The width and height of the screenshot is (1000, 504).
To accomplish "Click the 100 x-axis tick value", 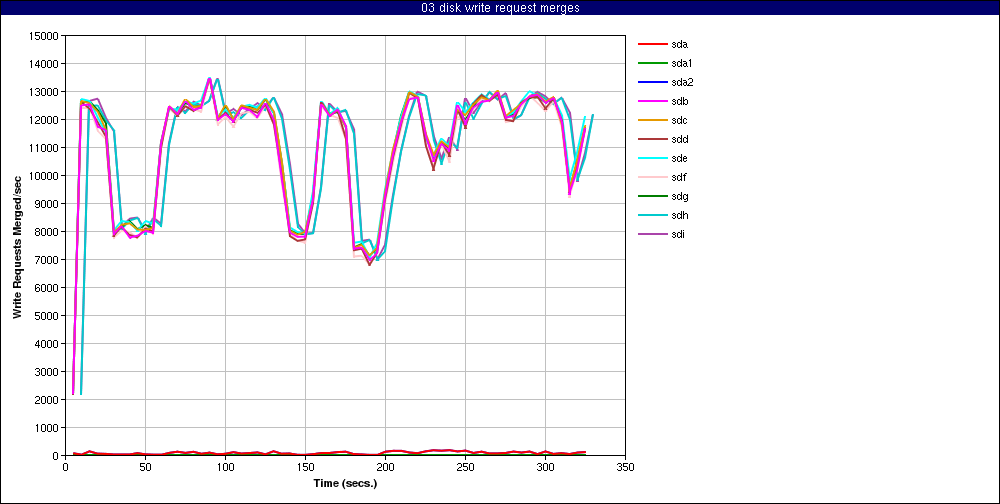I will point(225,467).
